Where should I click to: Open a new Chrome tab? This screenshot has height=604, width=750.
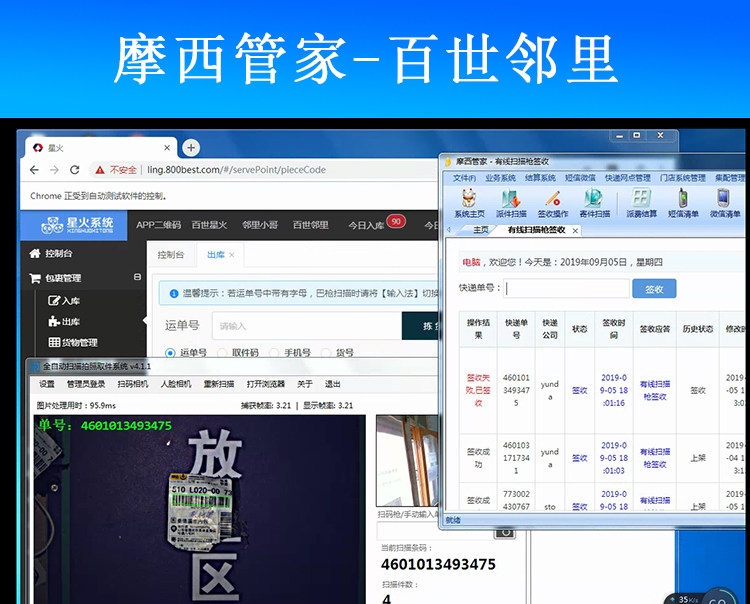coord(191,148)
